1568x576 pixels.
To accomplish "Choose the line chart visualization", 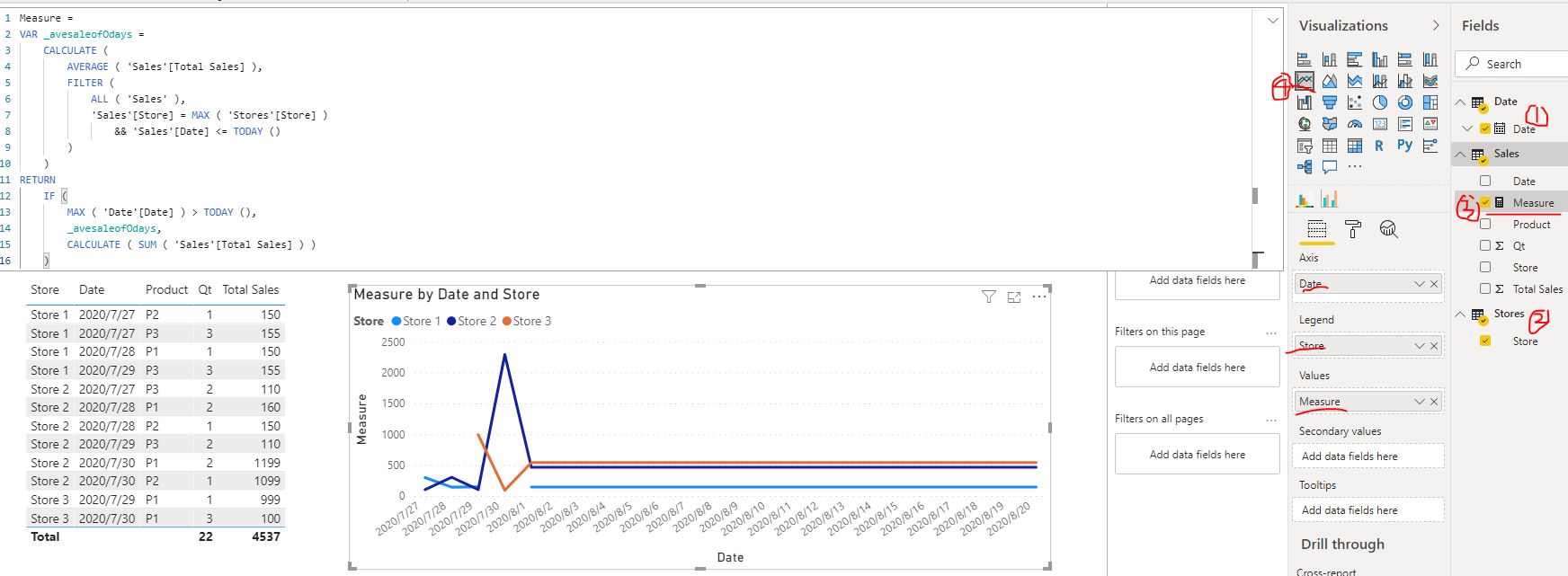I will pos(1305,81).
